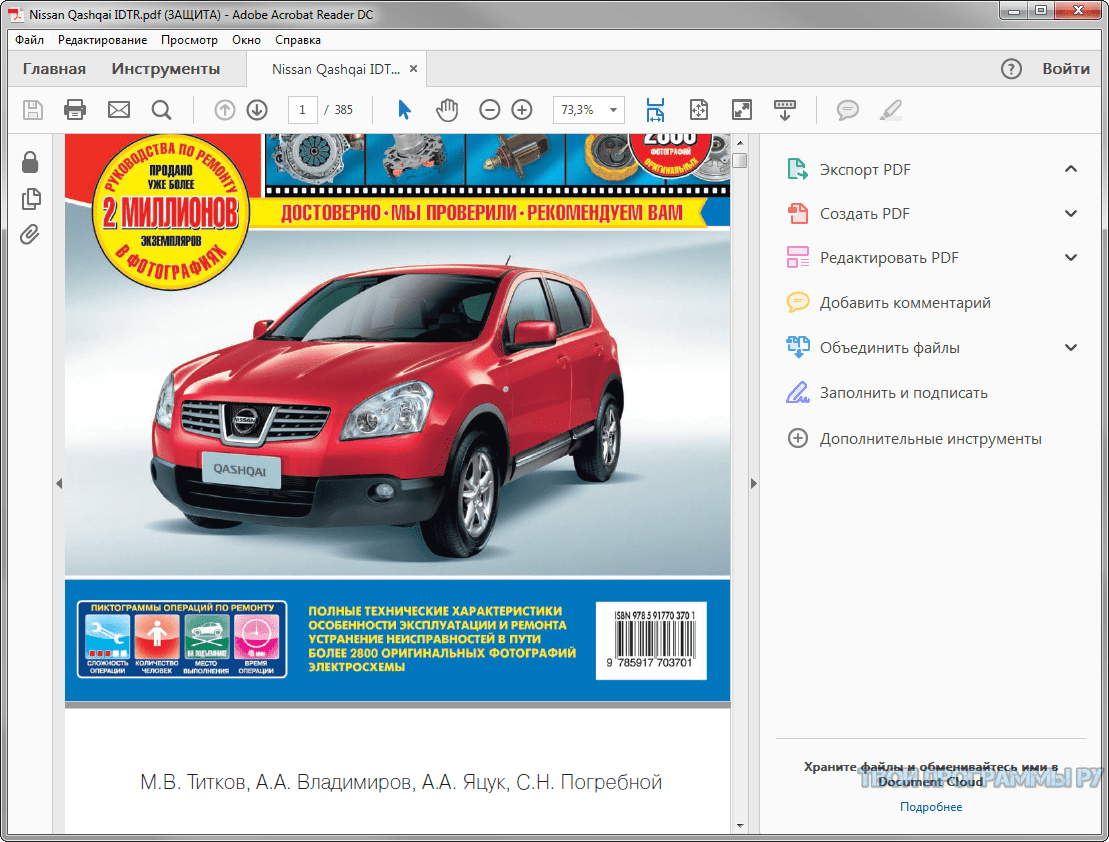The width and height of the screenshot is (1109, 842).
Task: Zoom out with the minus icon
Action: coord(489,110)
